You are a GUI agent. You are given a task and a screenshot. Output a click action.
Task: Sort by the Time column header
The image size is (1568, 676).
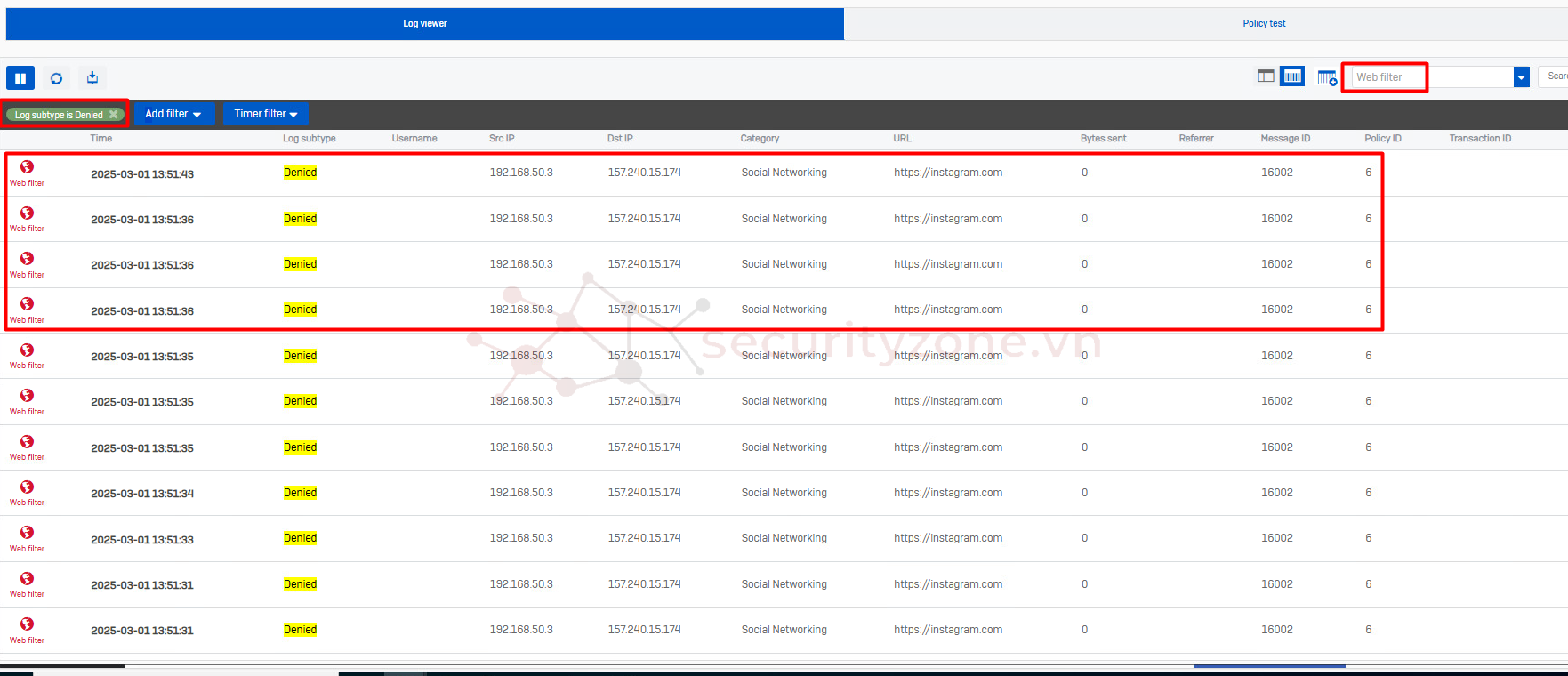[101, 139]
